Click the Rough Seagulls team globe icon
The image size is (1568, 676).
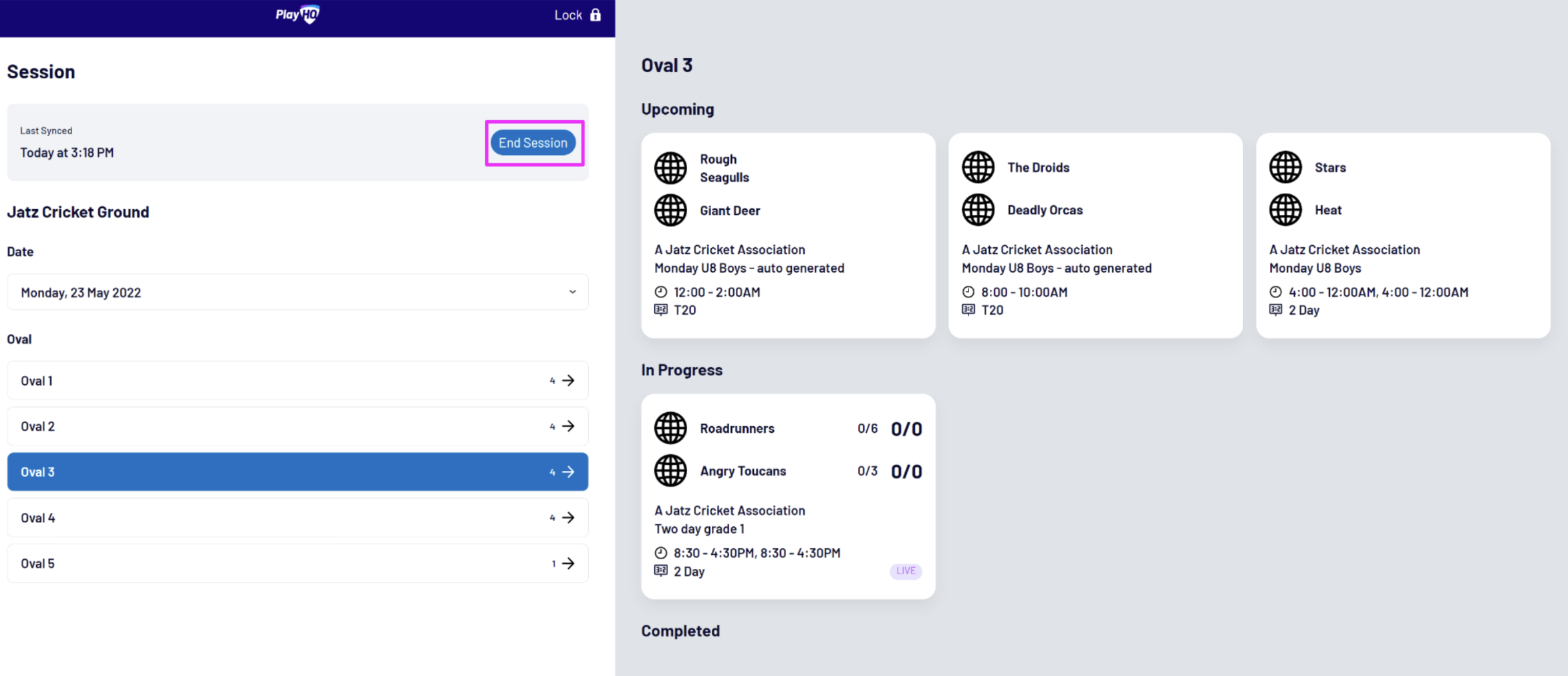(670, 168)
